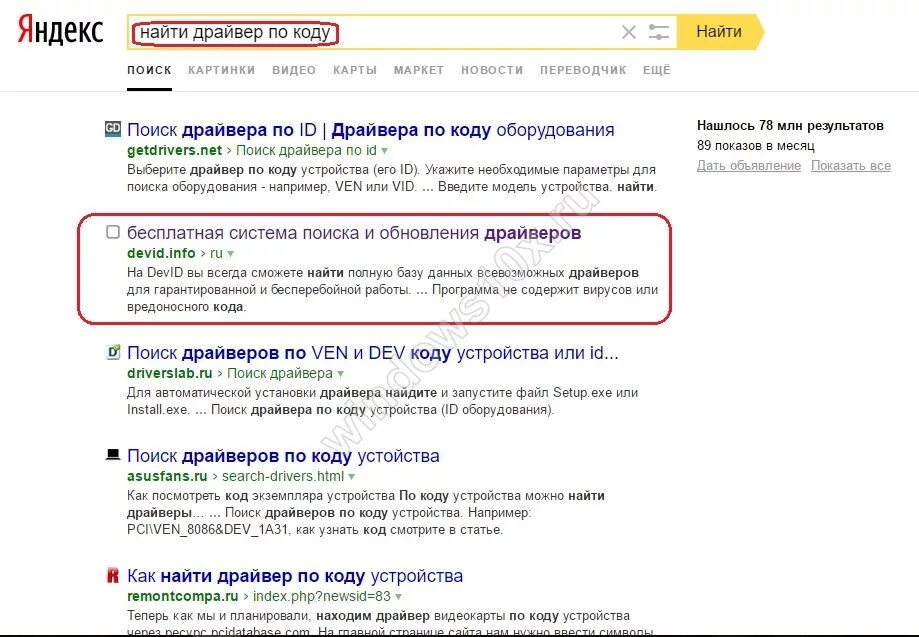Viewport: 919px width, 637px height.
Task: Click the 'Дать объявление' link
Action: coord(749,166)
